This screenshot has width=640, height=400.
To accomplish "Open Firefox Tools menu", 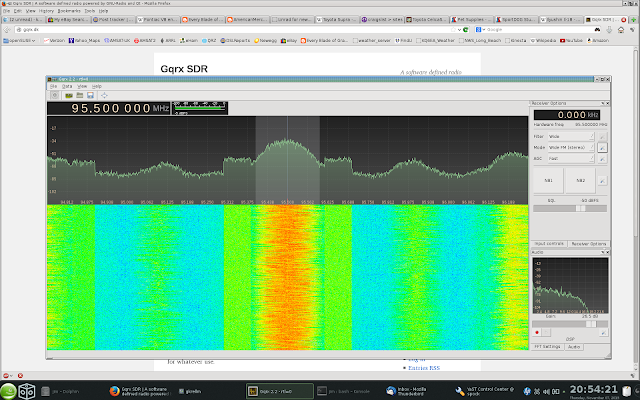I will (89, 11).
